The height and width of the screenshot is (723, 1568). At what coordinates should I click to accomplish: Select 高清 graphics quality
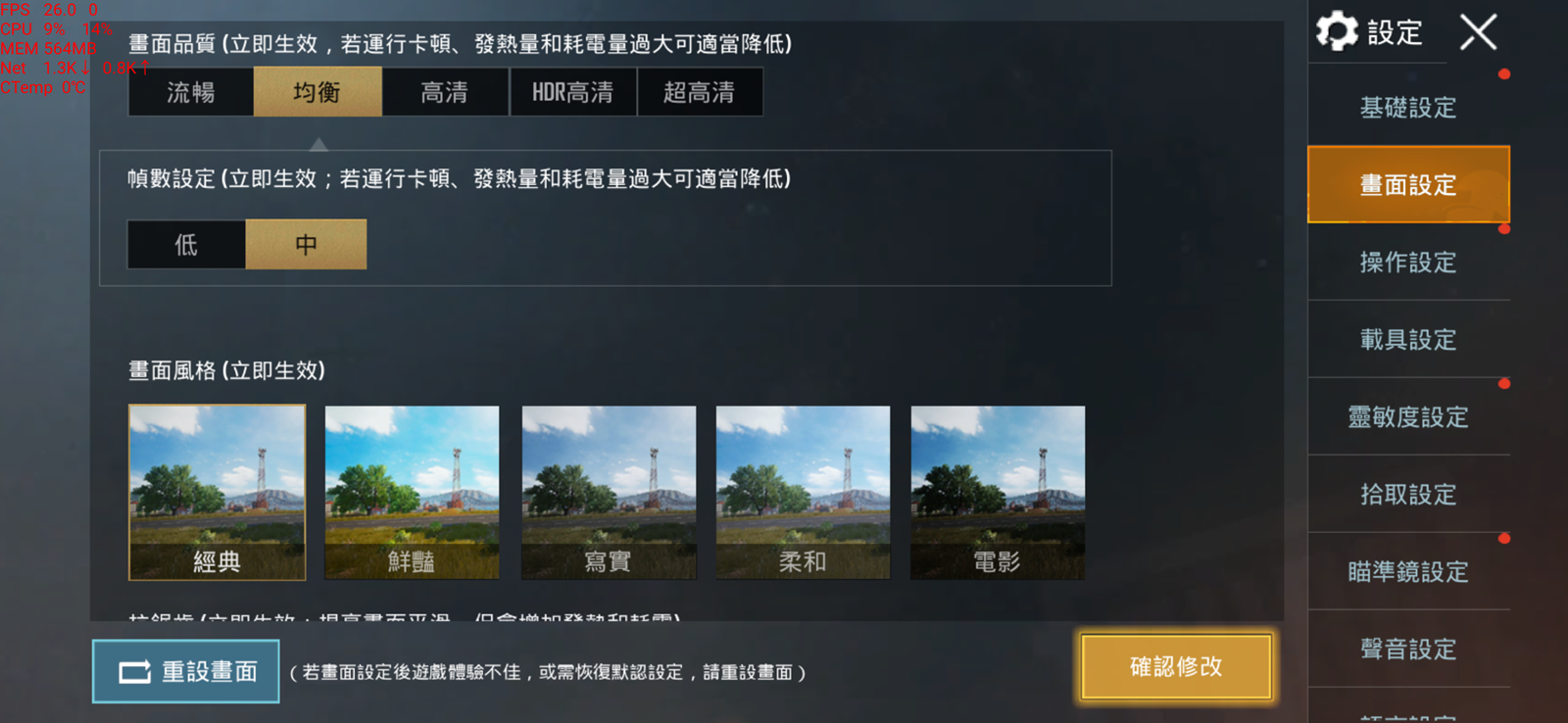click(x=445, y=92)
